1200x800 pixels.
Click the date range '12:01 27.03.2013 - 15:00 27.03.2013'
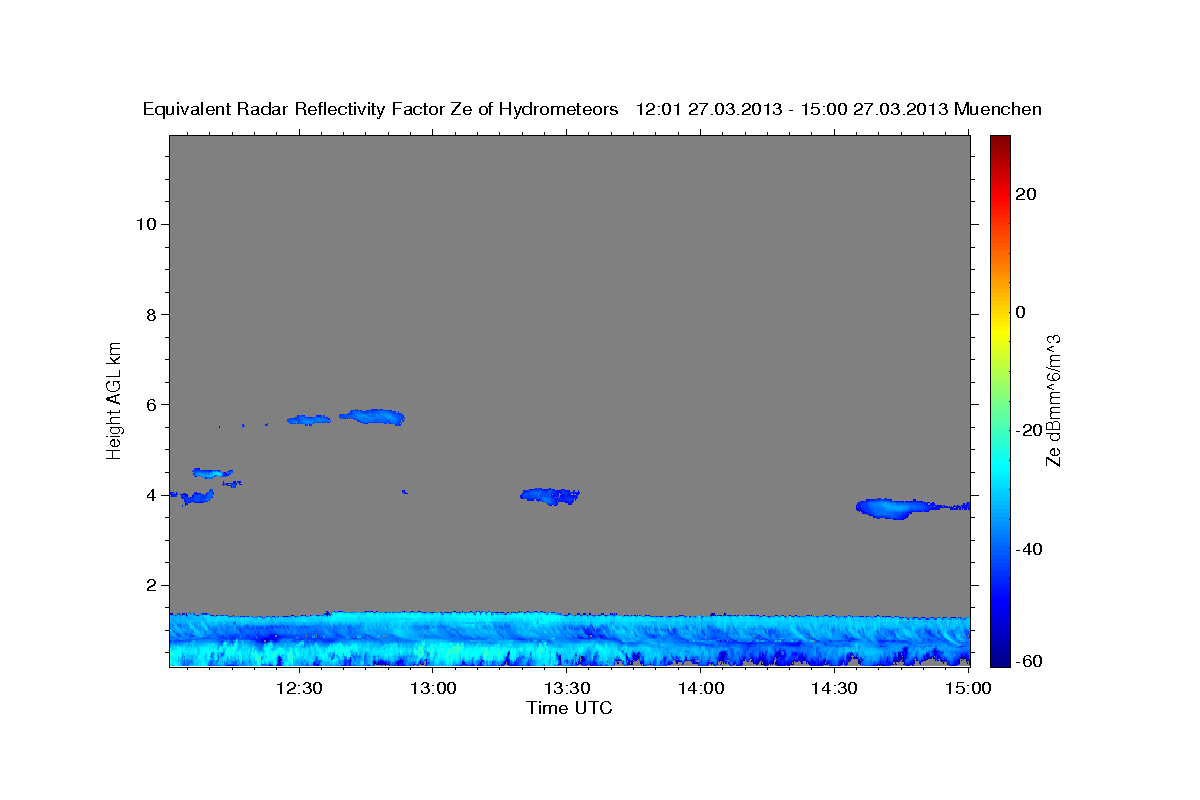coord(792,110)
